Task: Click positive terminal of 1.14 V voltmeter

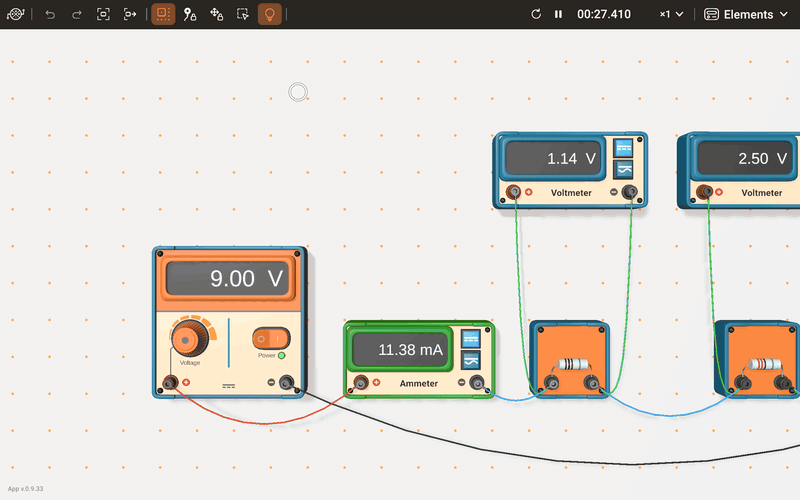Action: click(x=513, y=192)
